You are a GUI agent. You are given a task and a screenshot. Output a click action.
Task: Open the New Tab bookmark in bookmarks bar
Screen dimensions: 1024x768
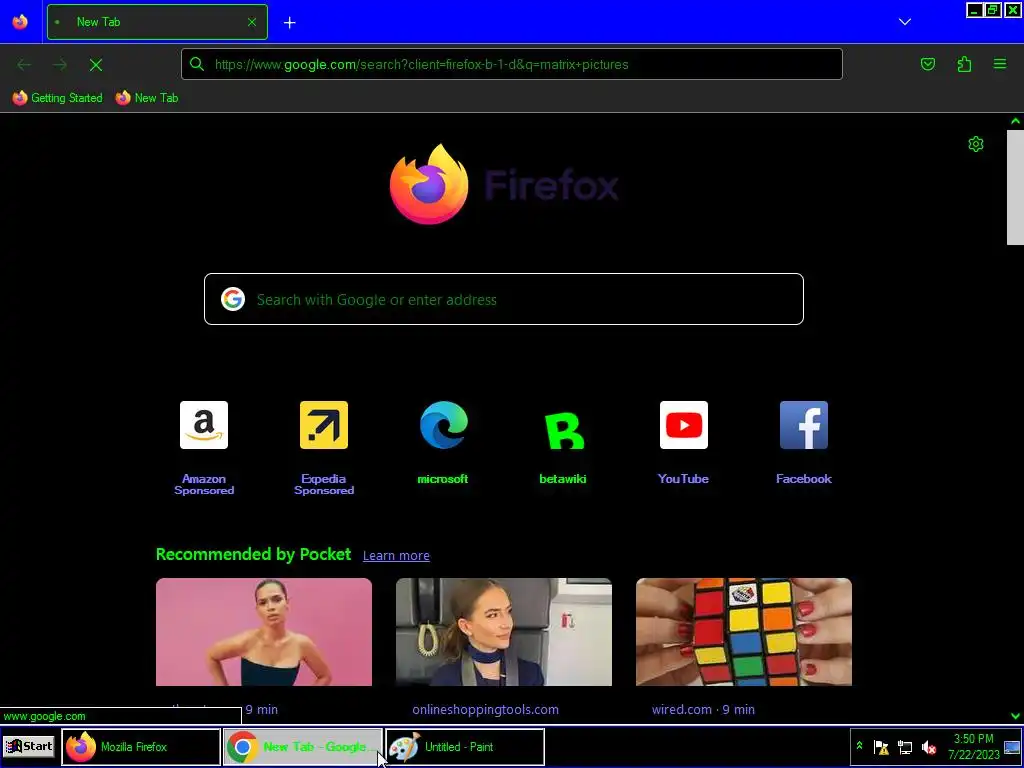tap(147, 98)
